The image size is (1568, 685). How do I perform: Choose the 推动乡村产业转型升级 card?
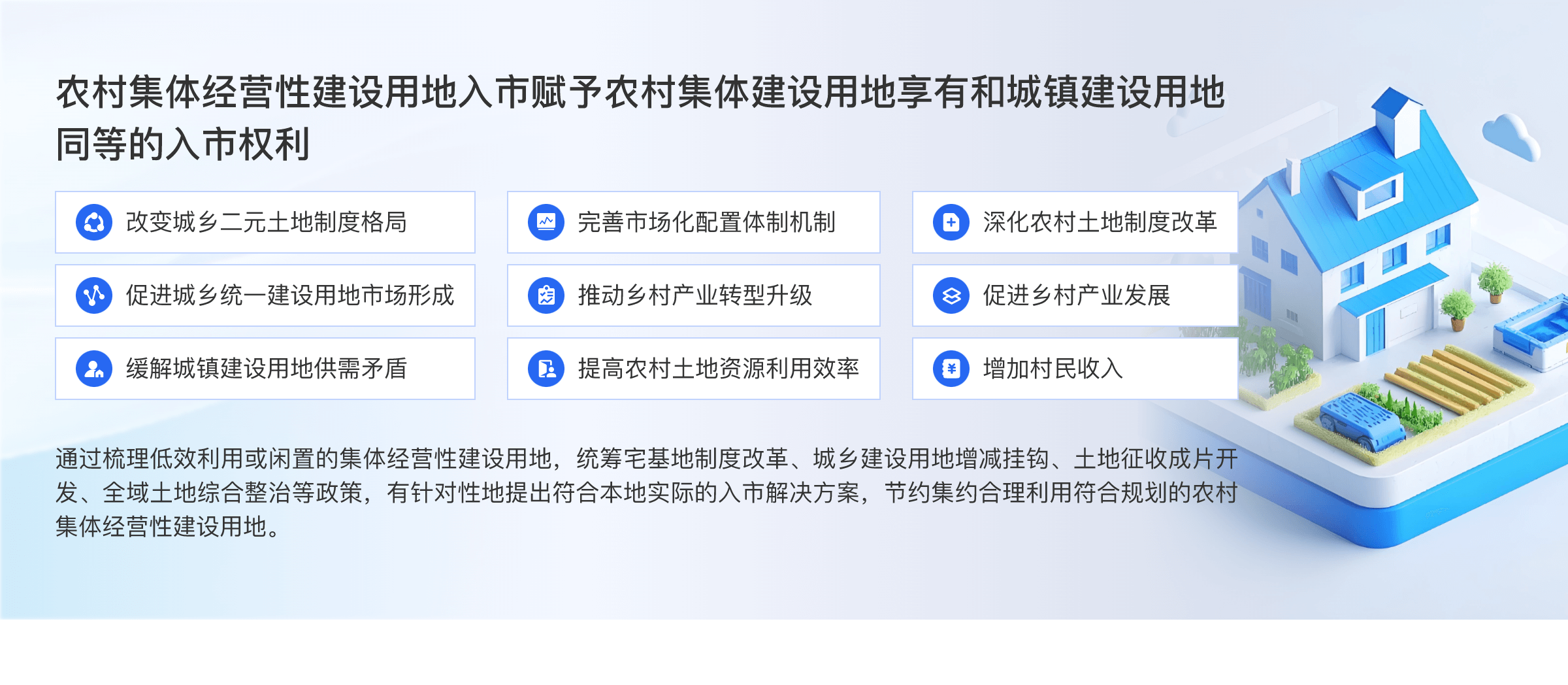point(694,295)
